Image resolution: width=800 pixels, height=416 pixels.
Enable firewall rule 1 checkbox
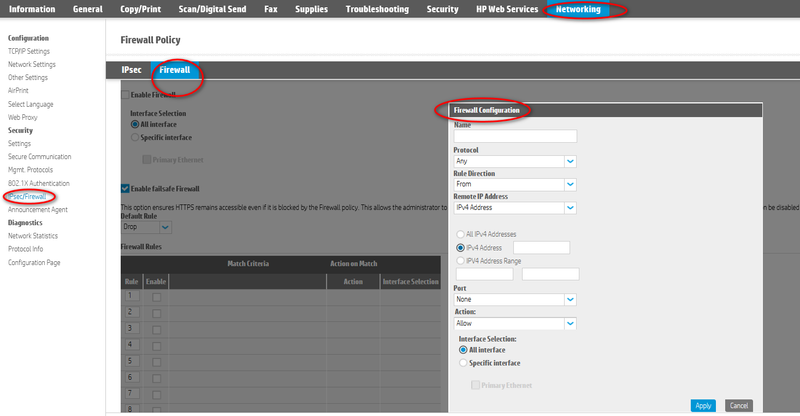pos(155,297)
